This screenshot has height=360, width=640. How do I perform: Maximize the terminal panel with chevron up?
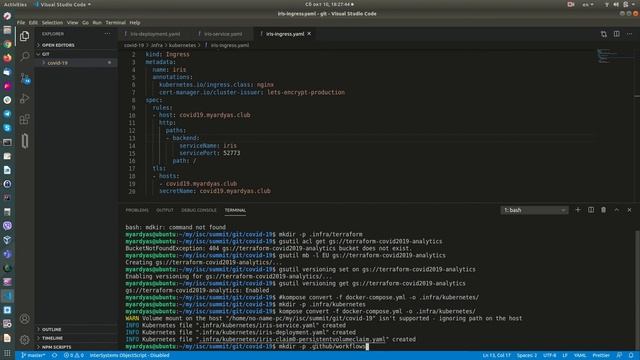(x=616, y=210)
